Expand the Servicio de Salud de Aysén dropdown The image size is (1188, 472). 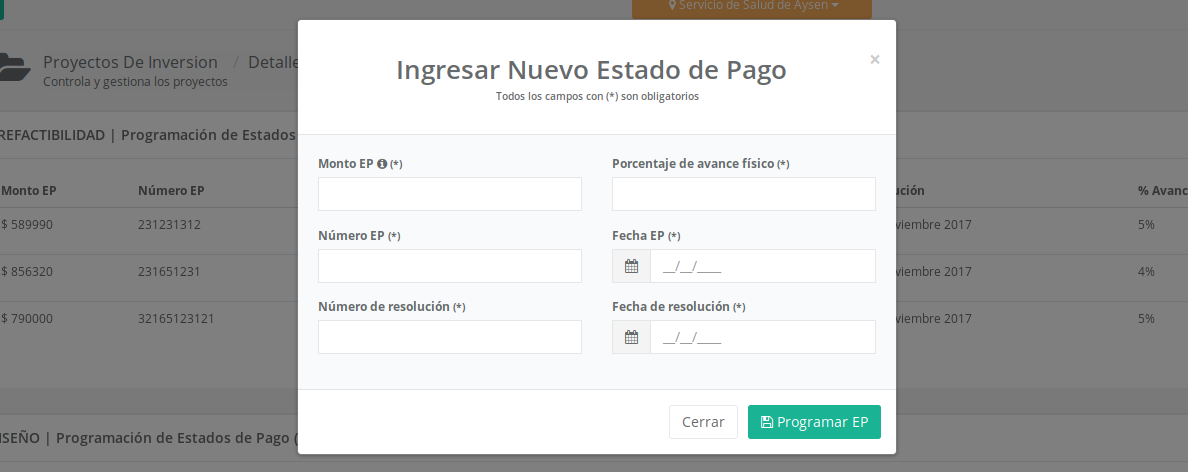pyautogui.click(x=752, y=6)
